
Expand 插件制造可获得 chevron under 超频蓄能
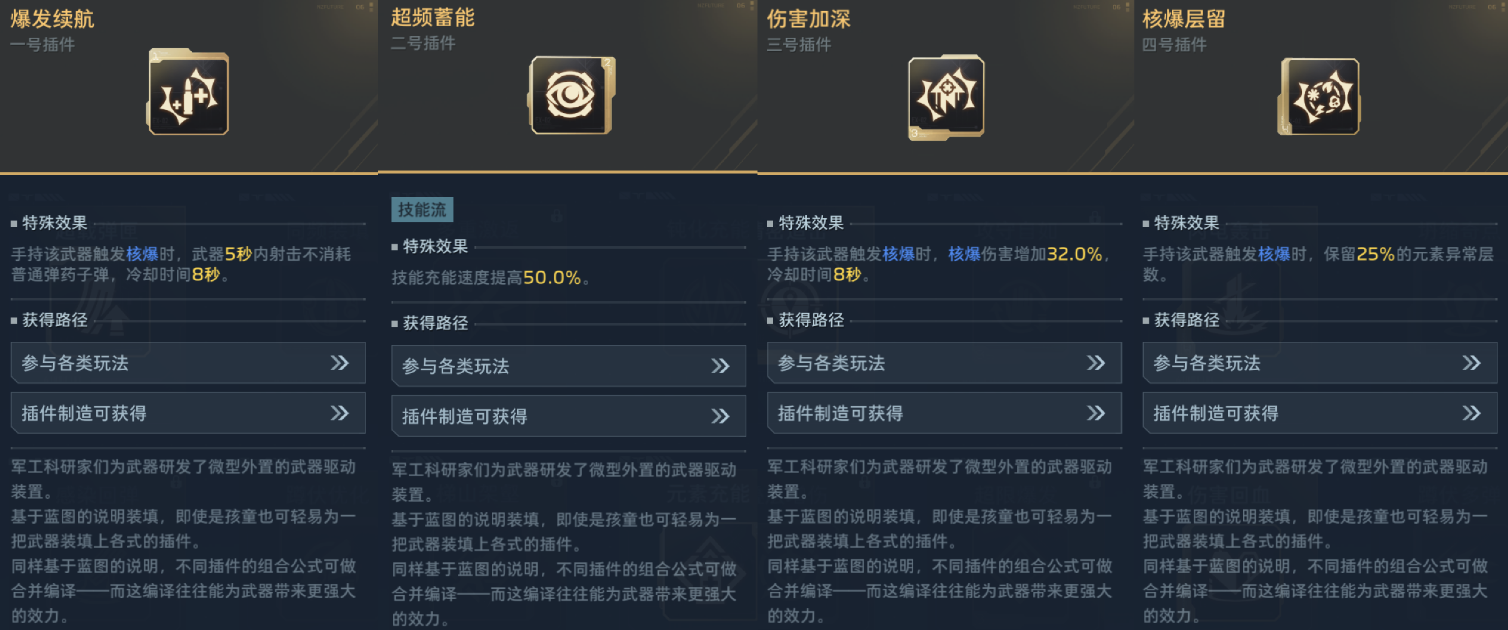coord(720,416)
